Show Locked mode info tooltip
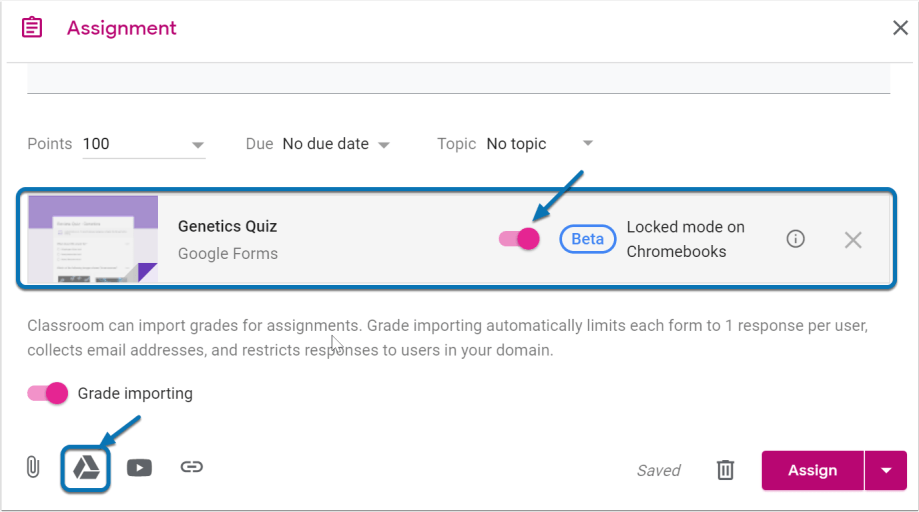Viewport: 919px width, 512px height. 795,239
